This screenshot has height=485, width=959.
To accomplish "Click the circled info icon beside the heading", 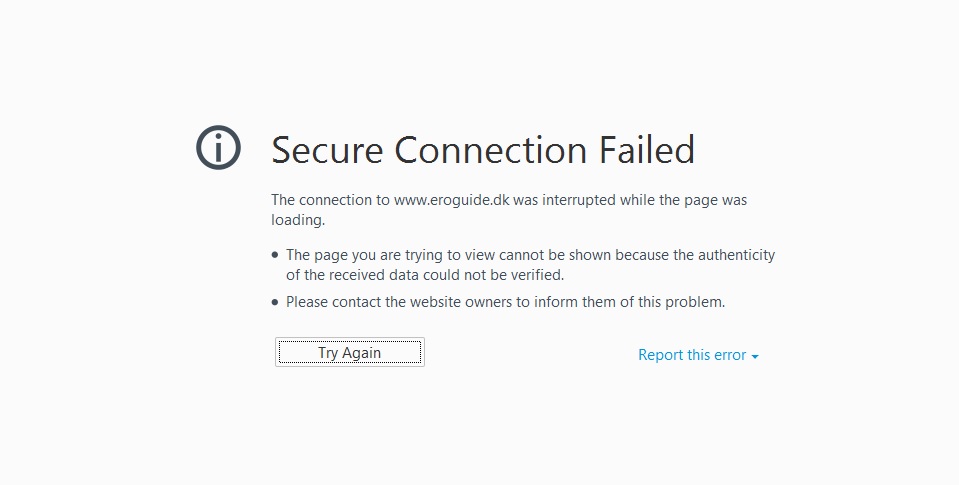I will point(218,147).
